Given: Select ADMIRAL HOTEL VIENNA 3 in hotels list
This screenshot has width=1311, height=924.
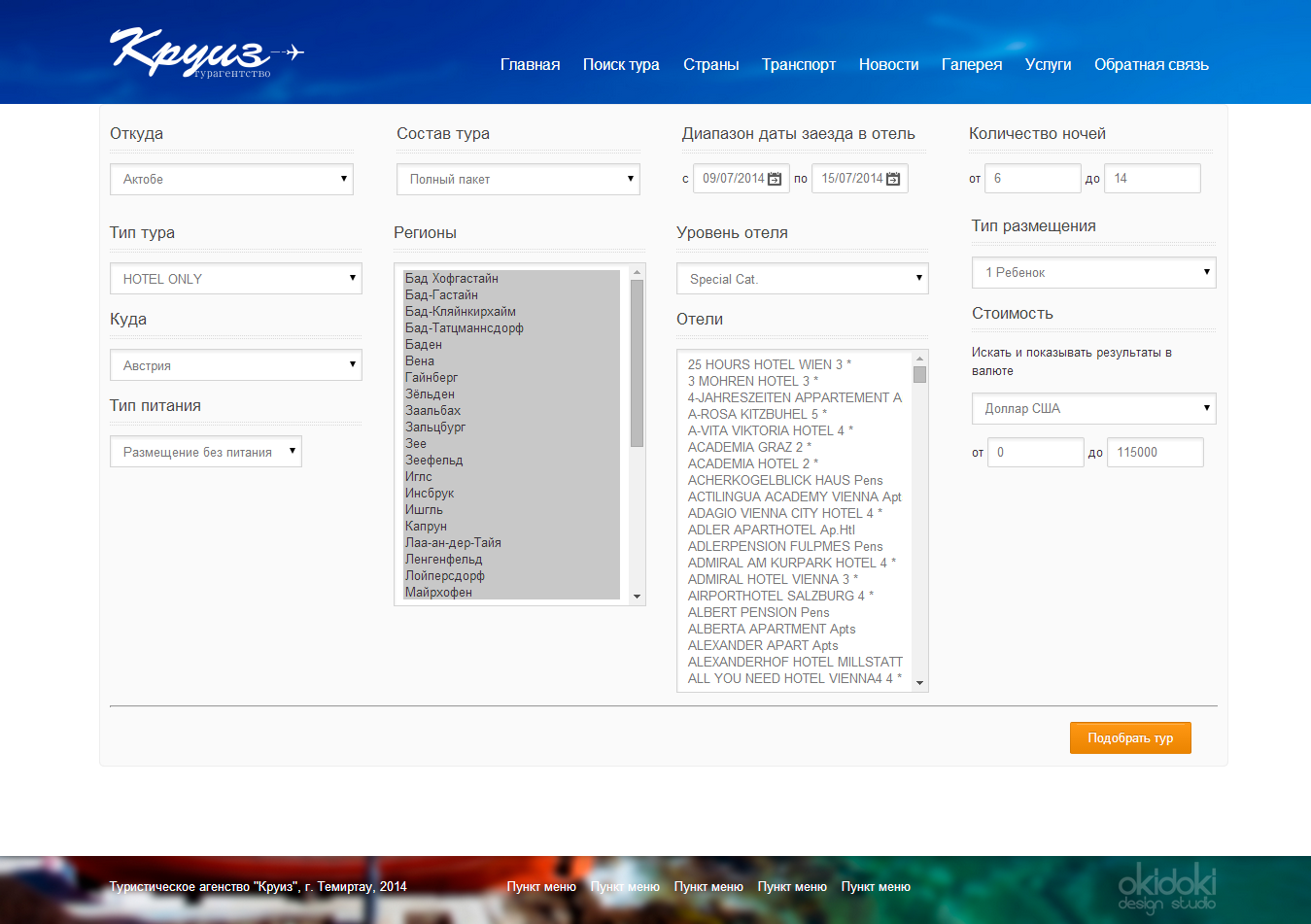Looking at the screenshot, I should pyautogui.click(x=773, y=579).
